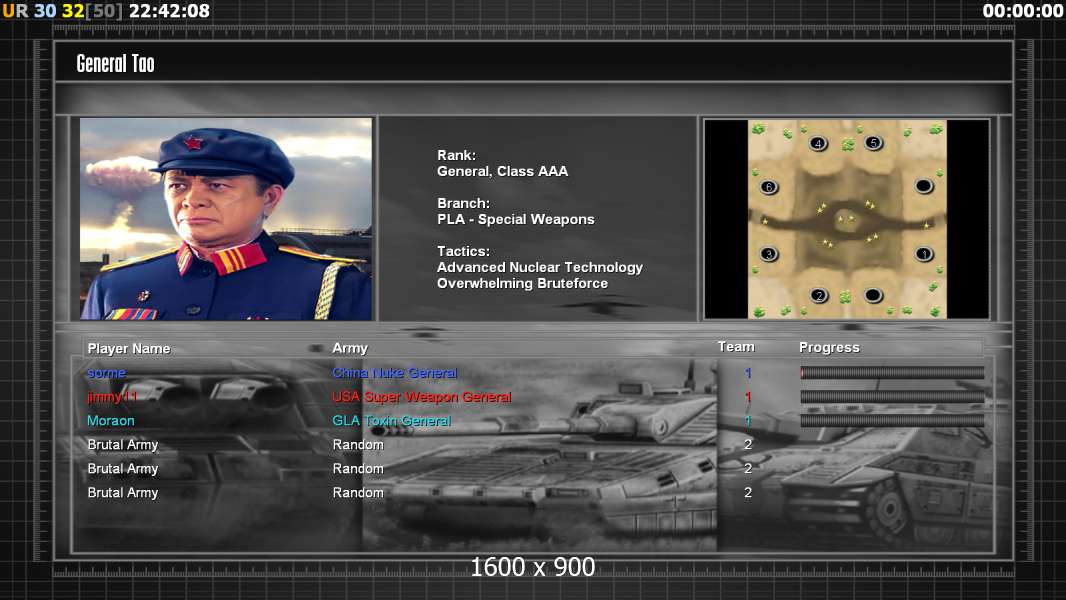Click General, Class AAA text
Image resolution: width=1066 pixels, height=600 pixels.
502,171
